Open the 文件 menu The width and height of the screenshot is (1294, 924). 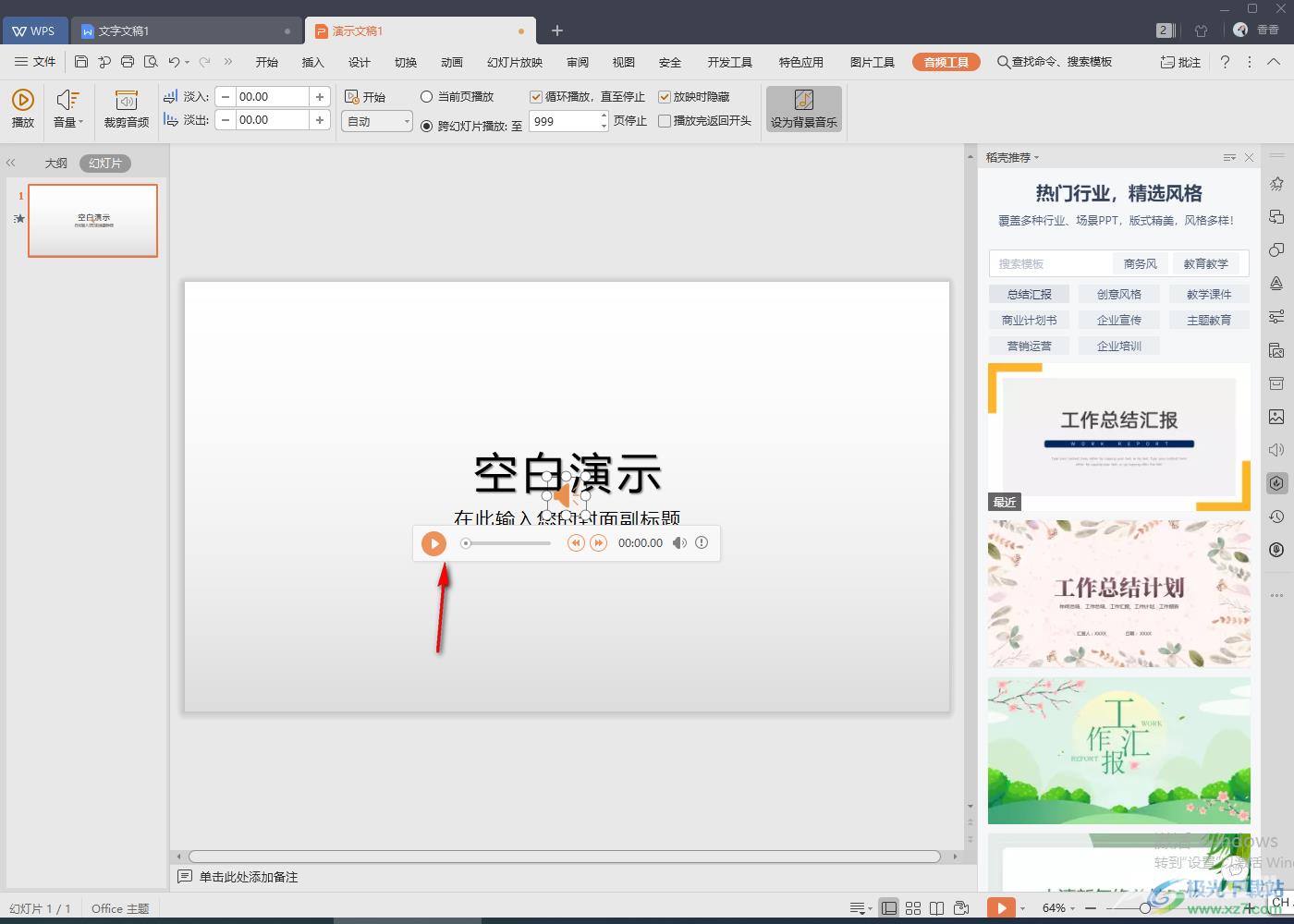click(35, 62)
